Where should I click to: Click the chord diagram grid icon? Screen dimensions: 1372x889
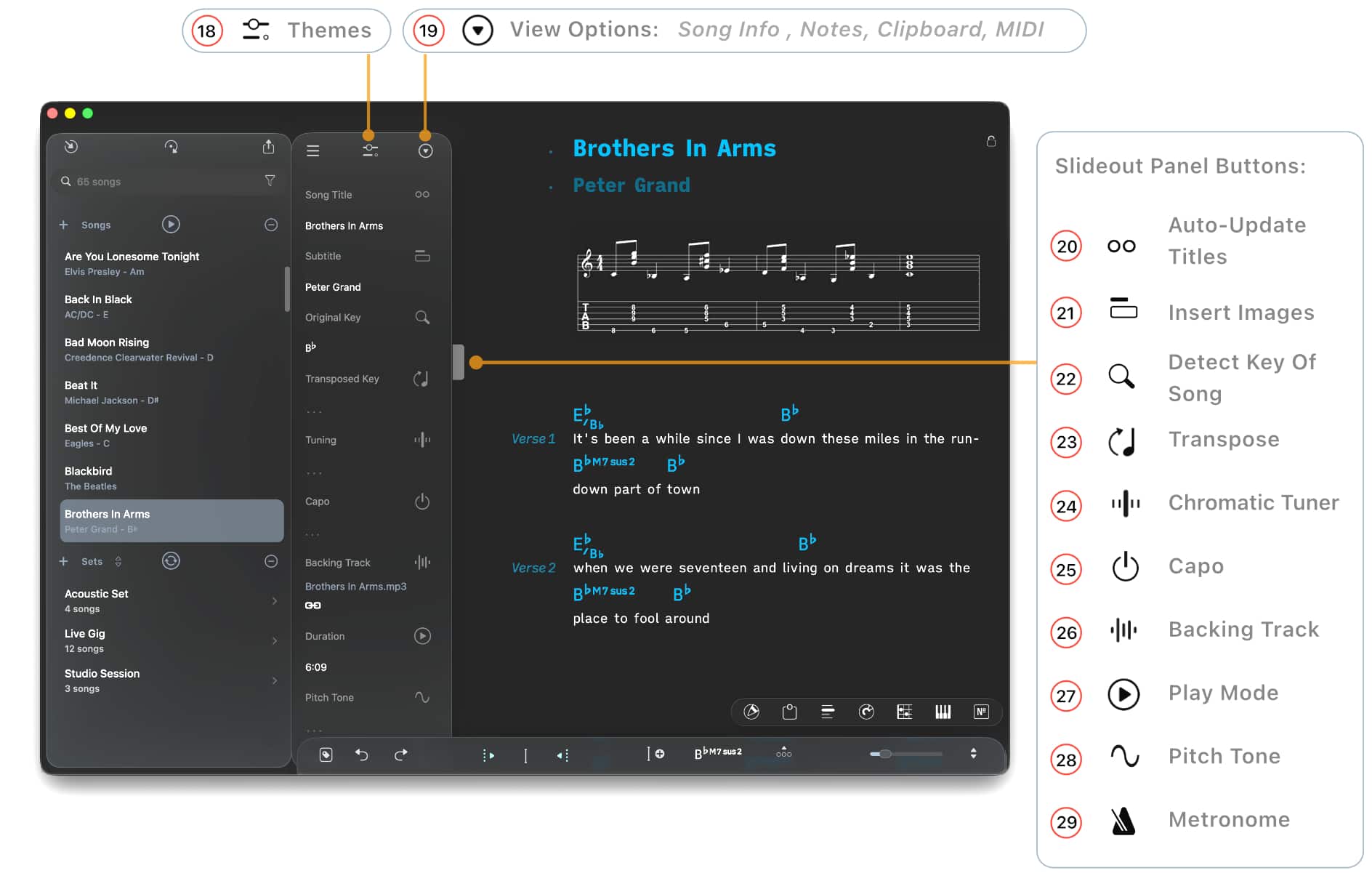(x=905, y=712)
